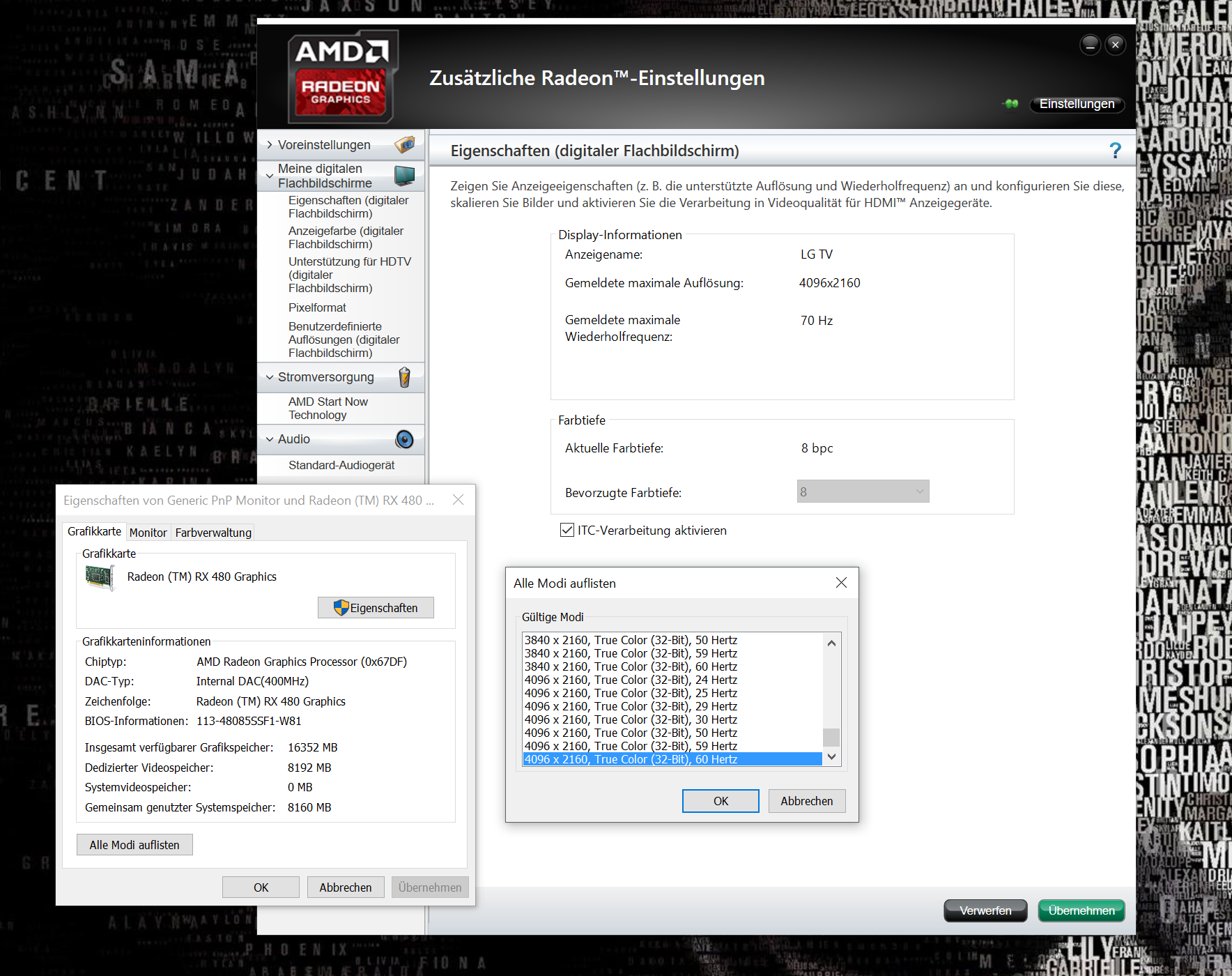
Task: Click the 8192 MB dedicated video memory value
Action: tap(309, 768)
